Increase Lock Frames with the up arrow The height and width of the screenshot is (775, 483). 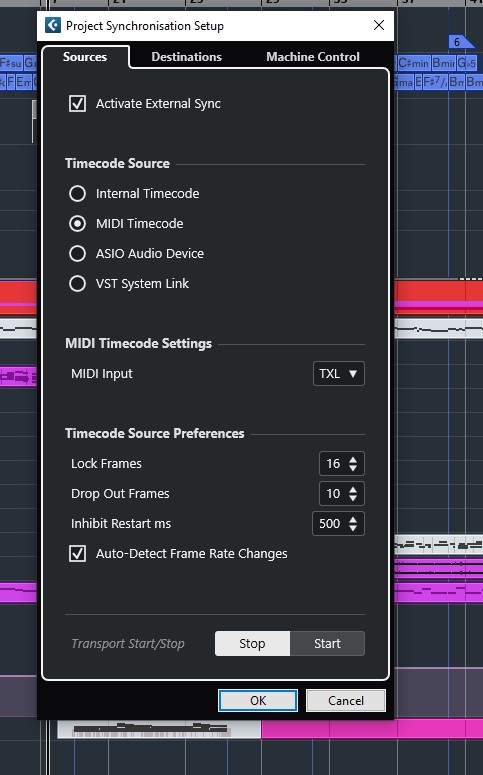(x=353, y=459)
